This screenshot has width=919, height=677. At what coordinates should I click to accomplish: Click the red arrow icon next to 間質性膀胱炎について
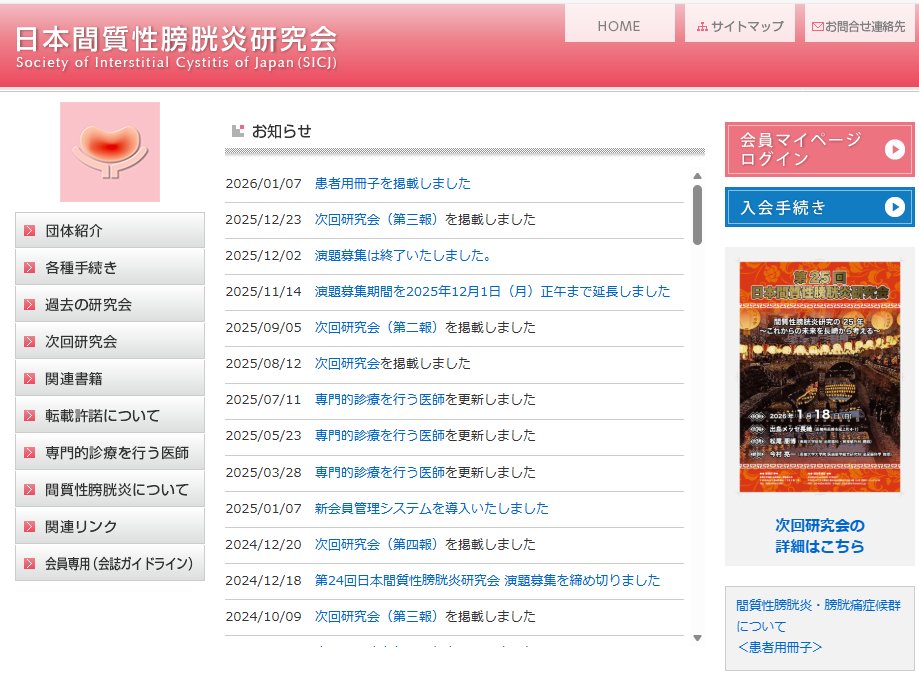[29, 489]
